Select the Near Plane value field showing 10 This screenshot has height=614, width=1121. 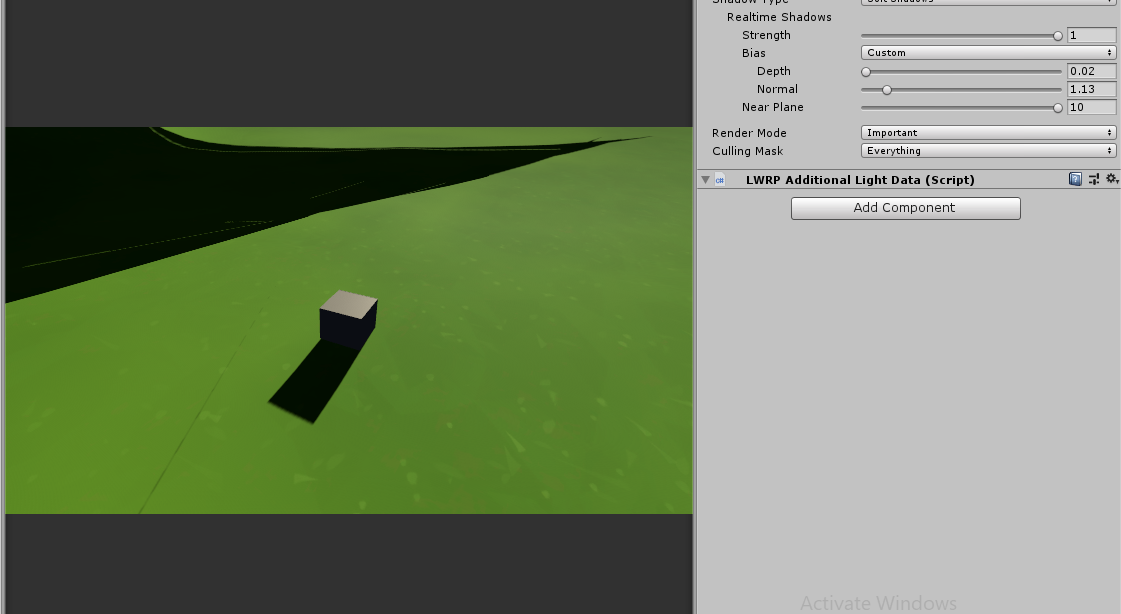pyautogui.click(x=1091, y=107)
